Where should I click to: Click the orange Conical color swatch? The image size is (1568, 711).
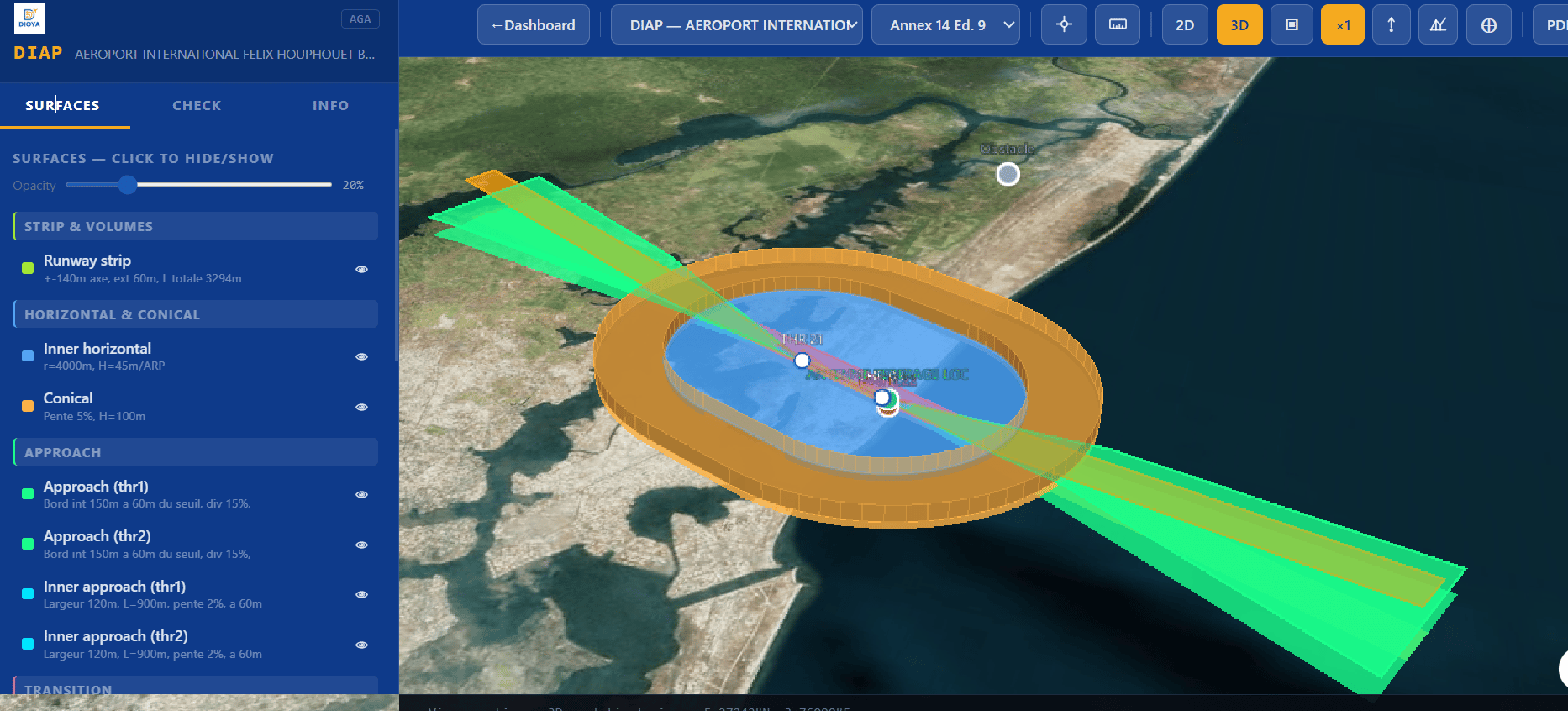[x=28, y=406]
